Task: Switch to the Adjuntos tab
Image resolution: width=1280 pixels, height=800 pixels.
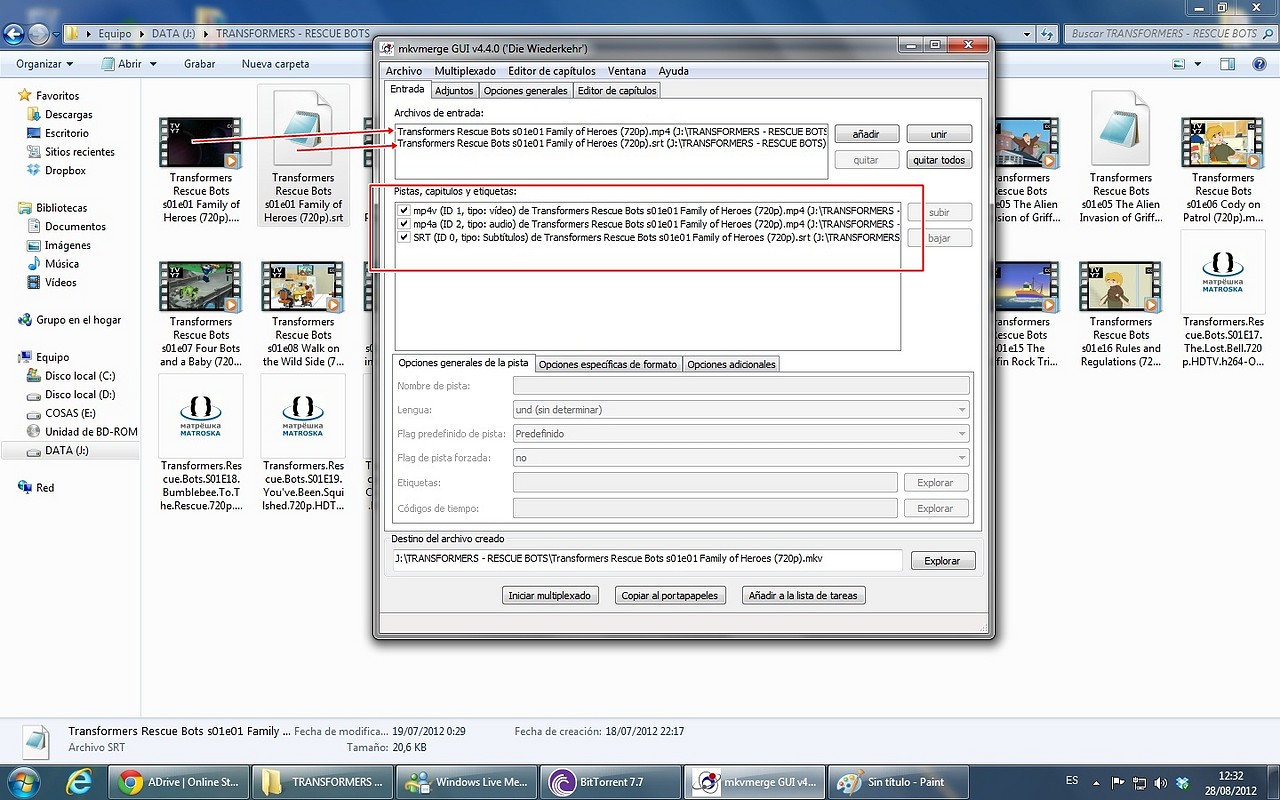Action: 455,90
